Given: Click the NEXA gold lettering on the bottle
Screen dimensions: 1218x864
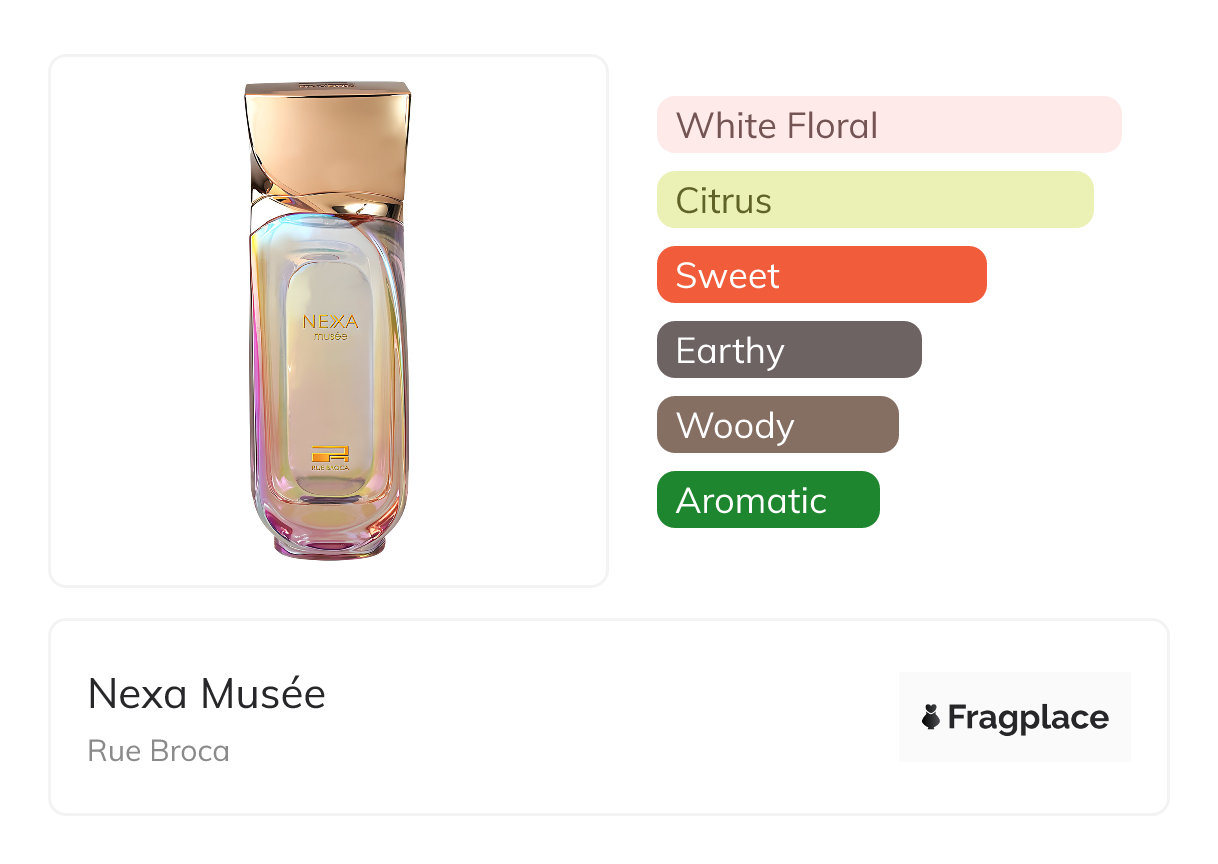Looking at the screenshot, I should [x=330, y=321].
